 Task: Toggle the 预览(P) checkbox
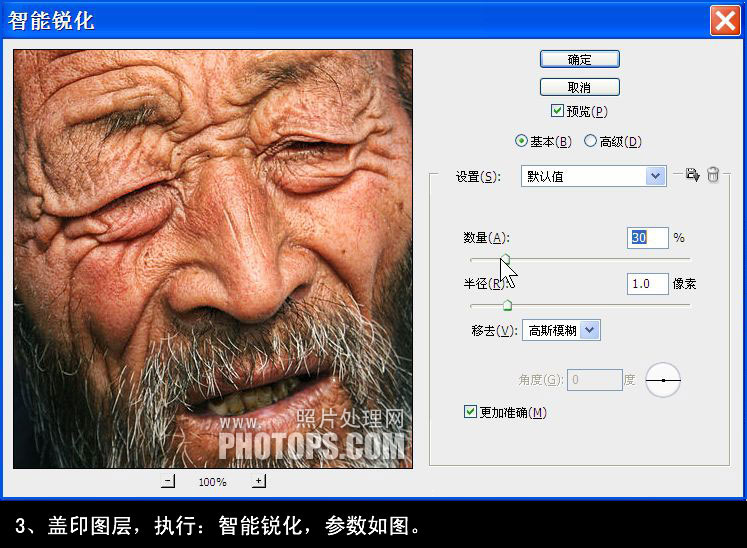click(557, 111)
